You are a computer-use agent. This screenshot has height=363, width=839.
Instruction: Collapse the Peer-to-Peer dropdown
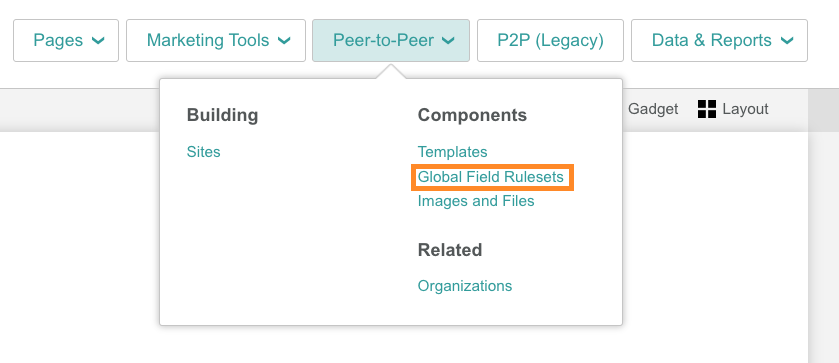pos(391,41)
